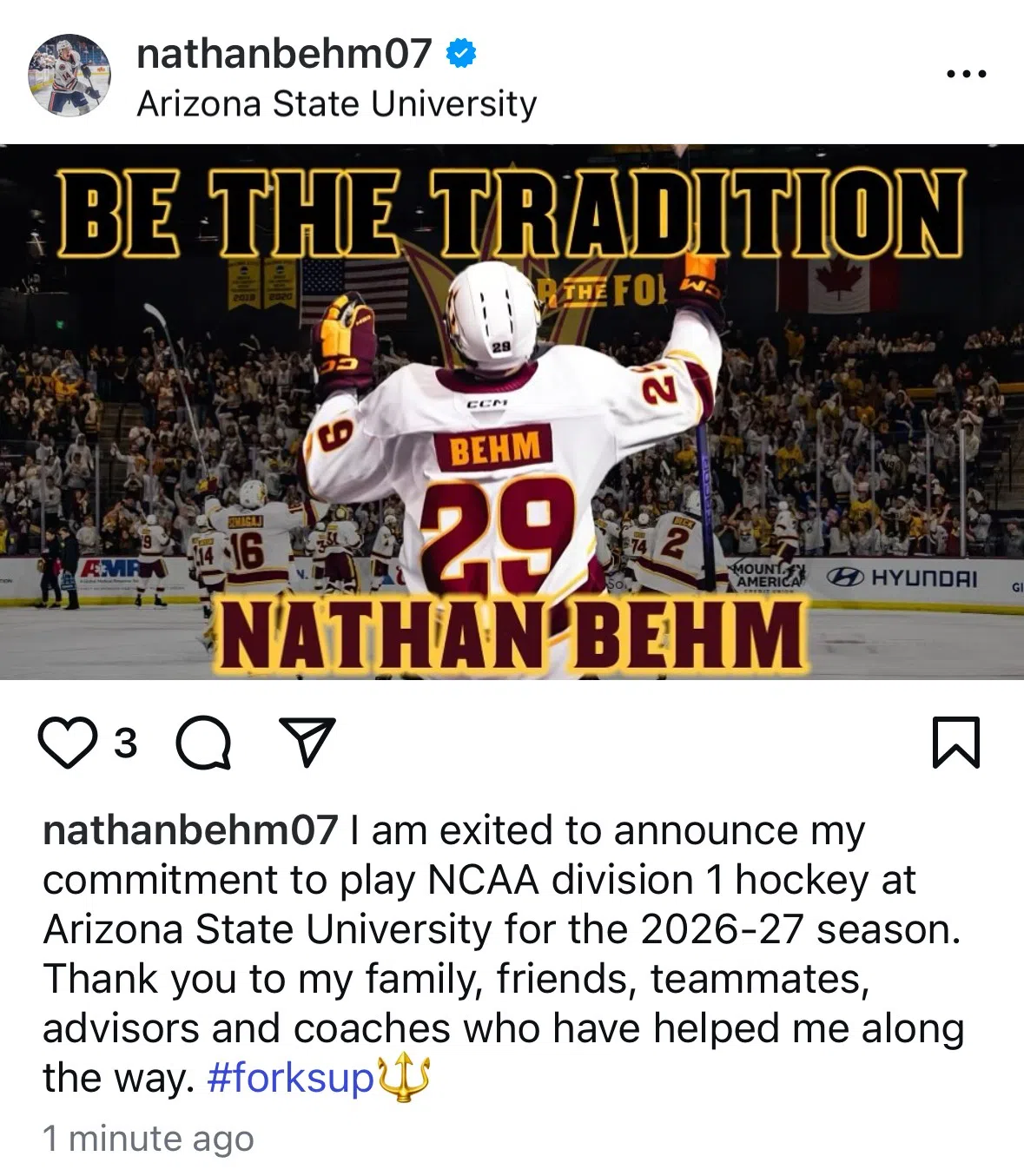The height and width of the screenshot is (1176, 1024).
Task: View the likes count of 3
Action: point(126,743)
